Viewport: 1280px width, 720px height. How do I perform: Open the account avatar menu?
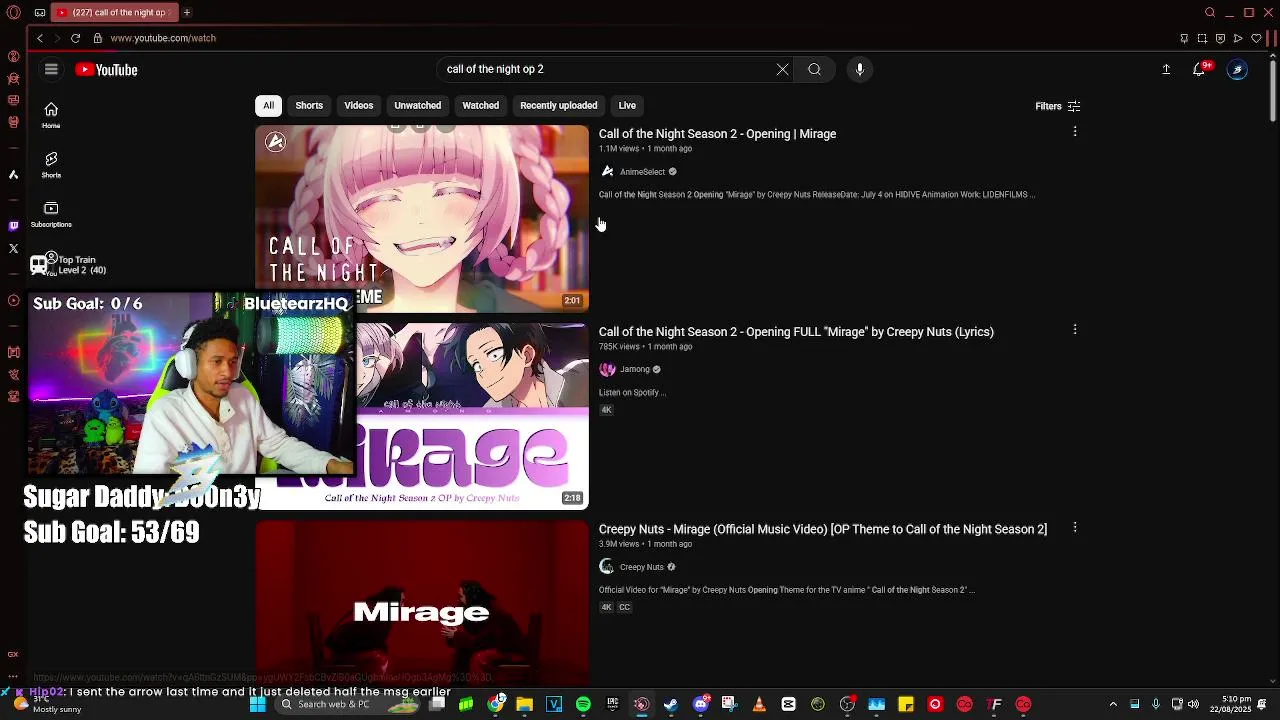point(1238,69)
